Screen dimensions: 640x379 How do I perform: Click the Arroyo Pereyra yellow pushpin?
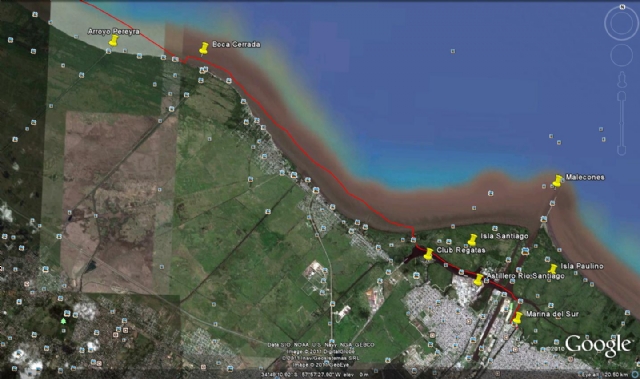pyautogui.click(x=113, y=40)
